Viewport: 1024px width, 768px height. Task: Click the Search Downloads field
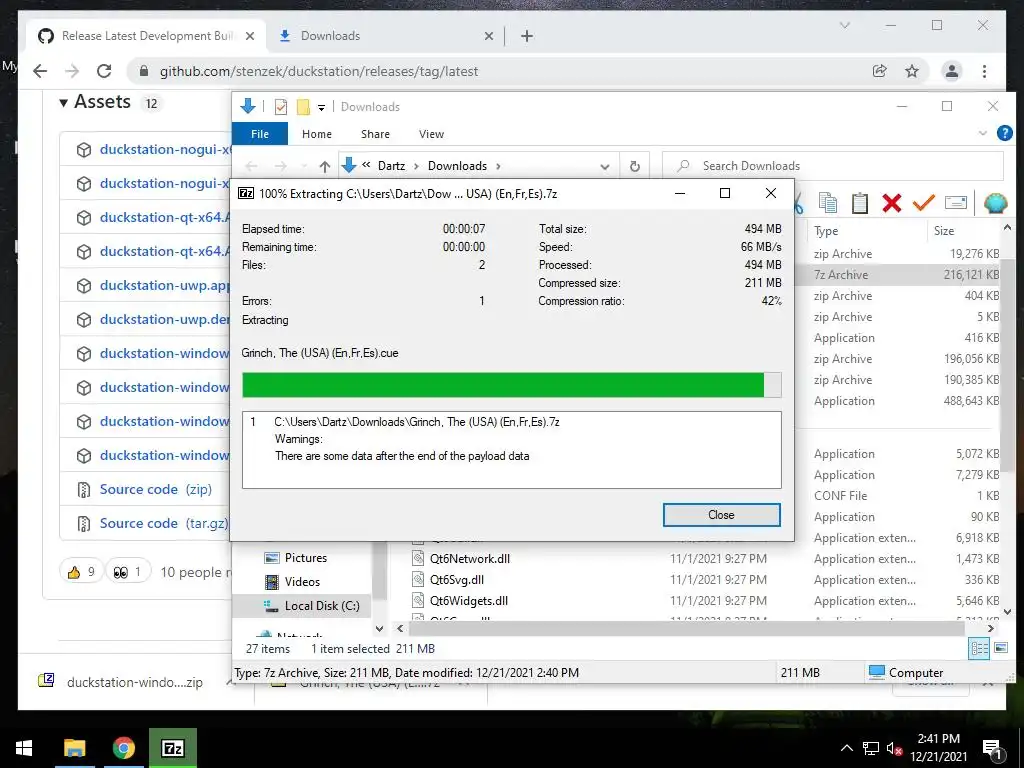833,166
